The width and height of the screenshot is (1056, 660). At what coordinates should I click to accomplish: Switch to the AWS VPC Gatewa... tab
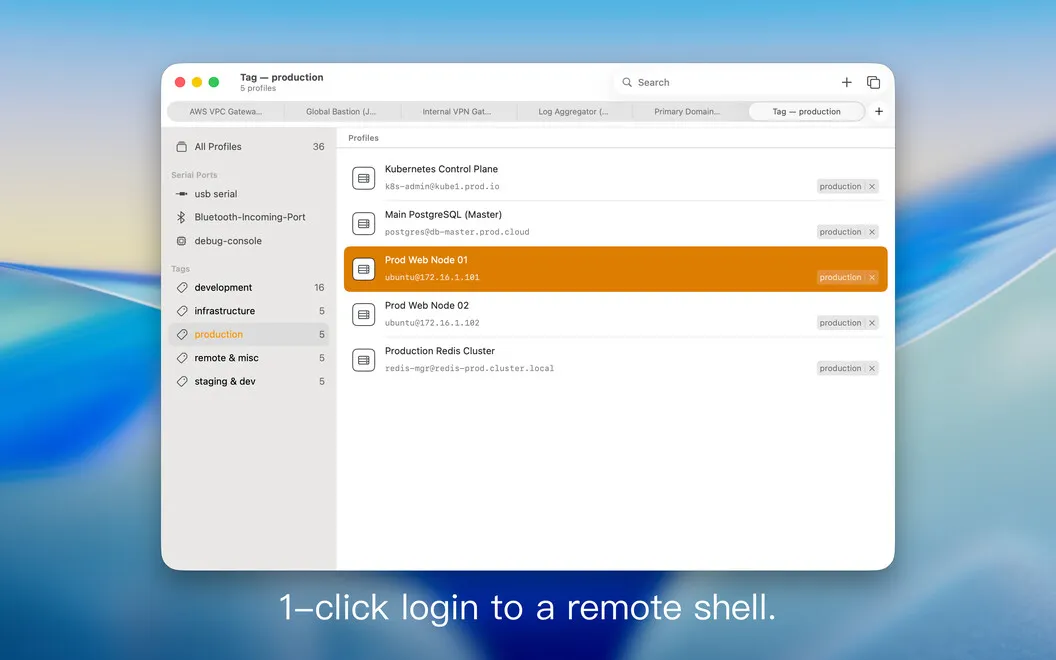(226, 112)
